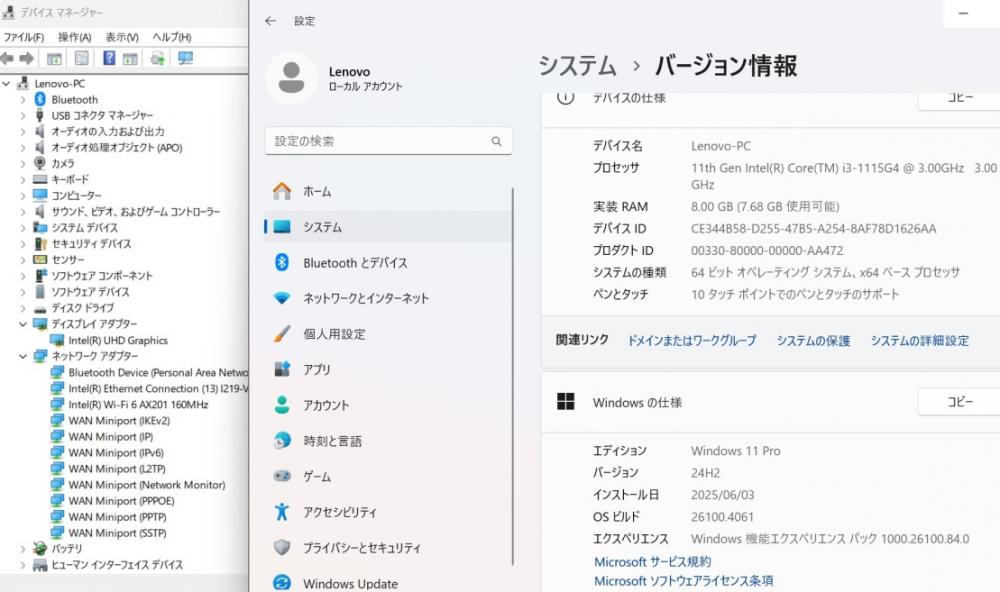The image size is (1000, 592).
Task: Select Bluetooth Device (Personal Area Network) entry
Action: pos(158,373)
